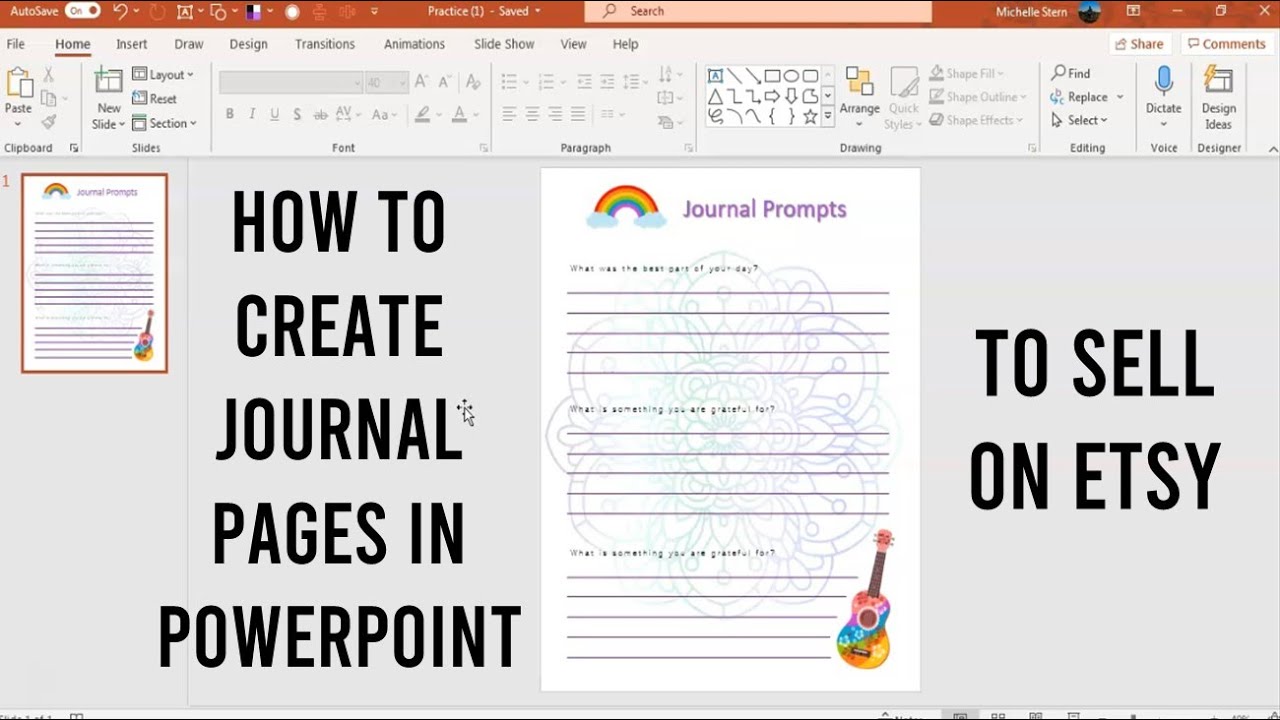Open the font name combo box
Viewport: 1280px width, 720px height.
coord(291,83)
